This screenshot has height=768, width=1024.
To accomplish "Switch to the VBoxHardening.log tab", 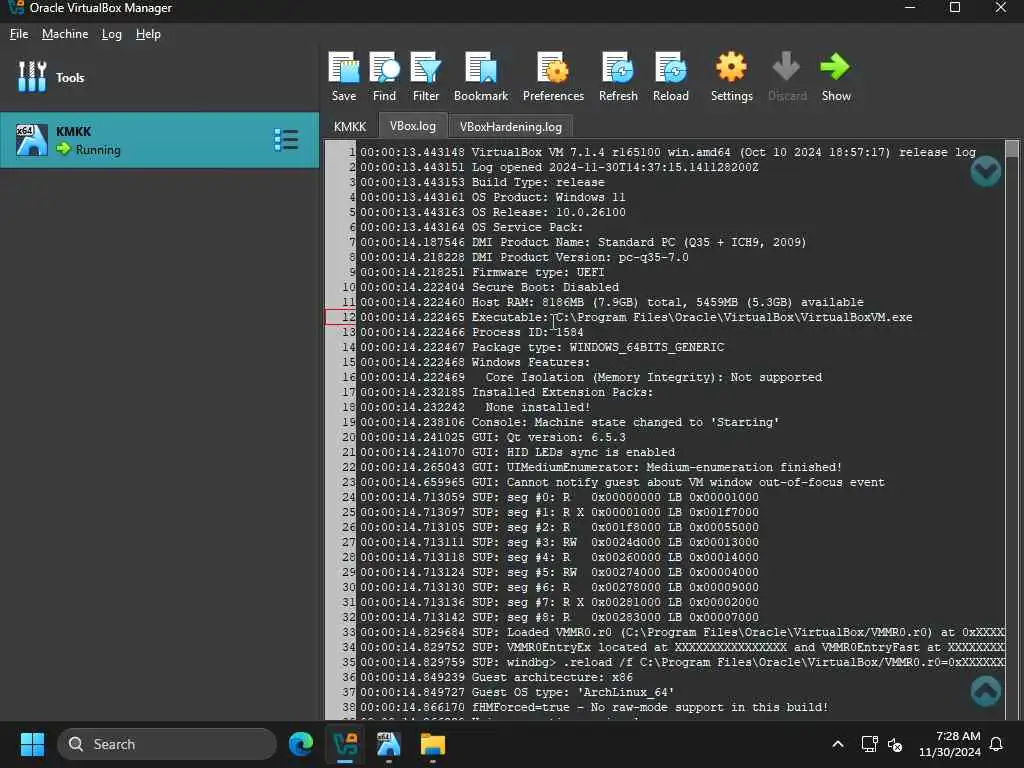I will 511,127.
